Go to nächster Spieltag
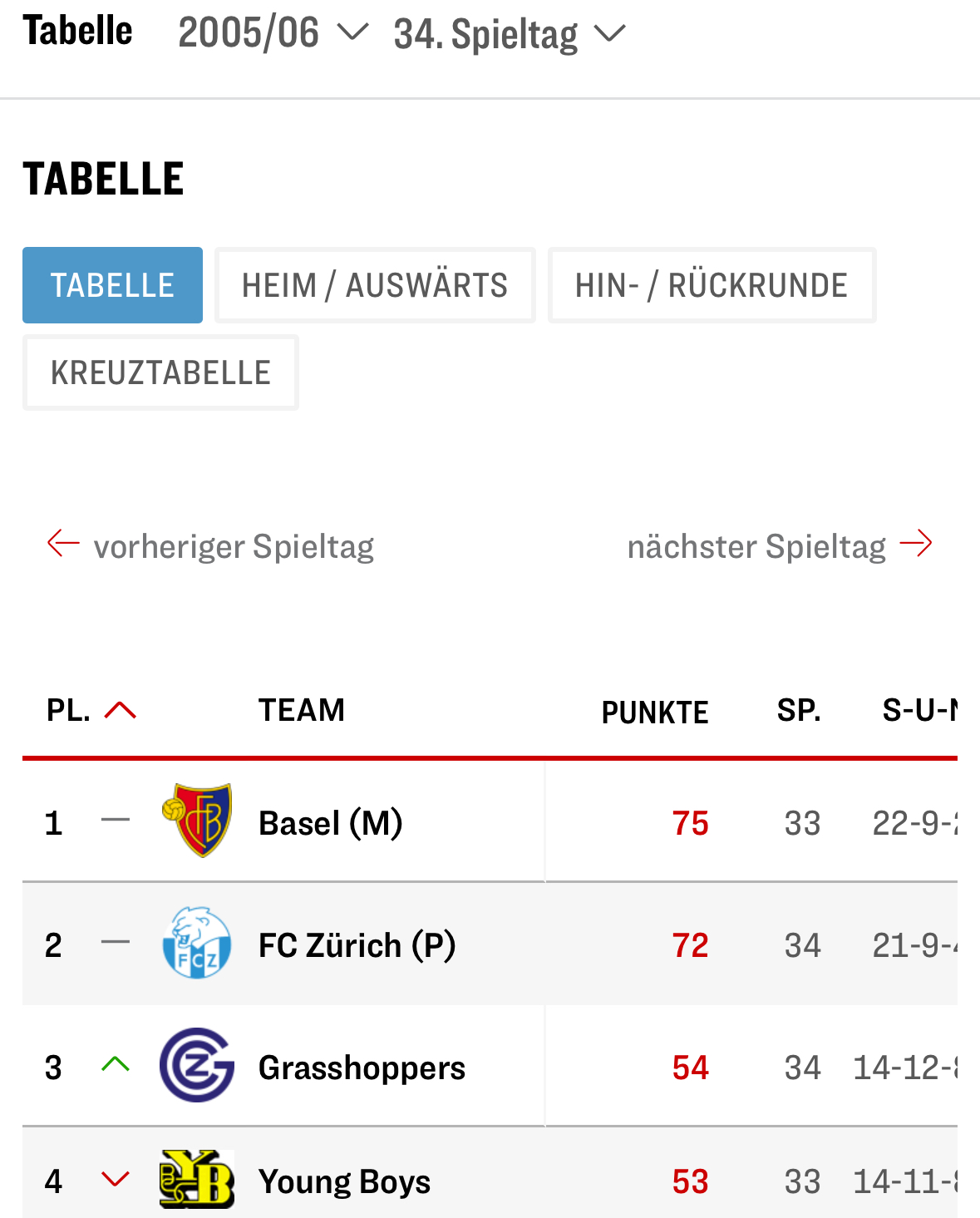The image size is (980, 1218). click(756, 546)
